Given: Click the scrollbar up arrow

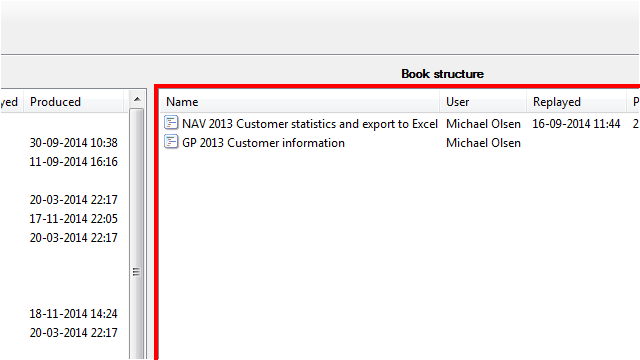Looking at the screenshot, I should (137, 99).
